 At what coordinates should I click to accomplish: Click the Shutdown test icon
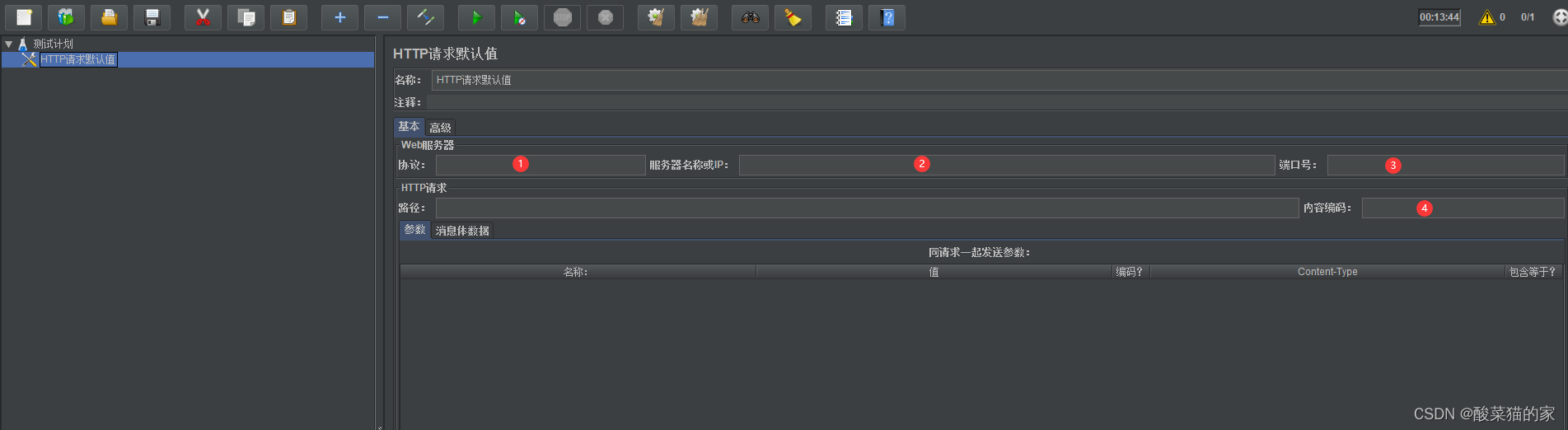[x=605, y=17]
